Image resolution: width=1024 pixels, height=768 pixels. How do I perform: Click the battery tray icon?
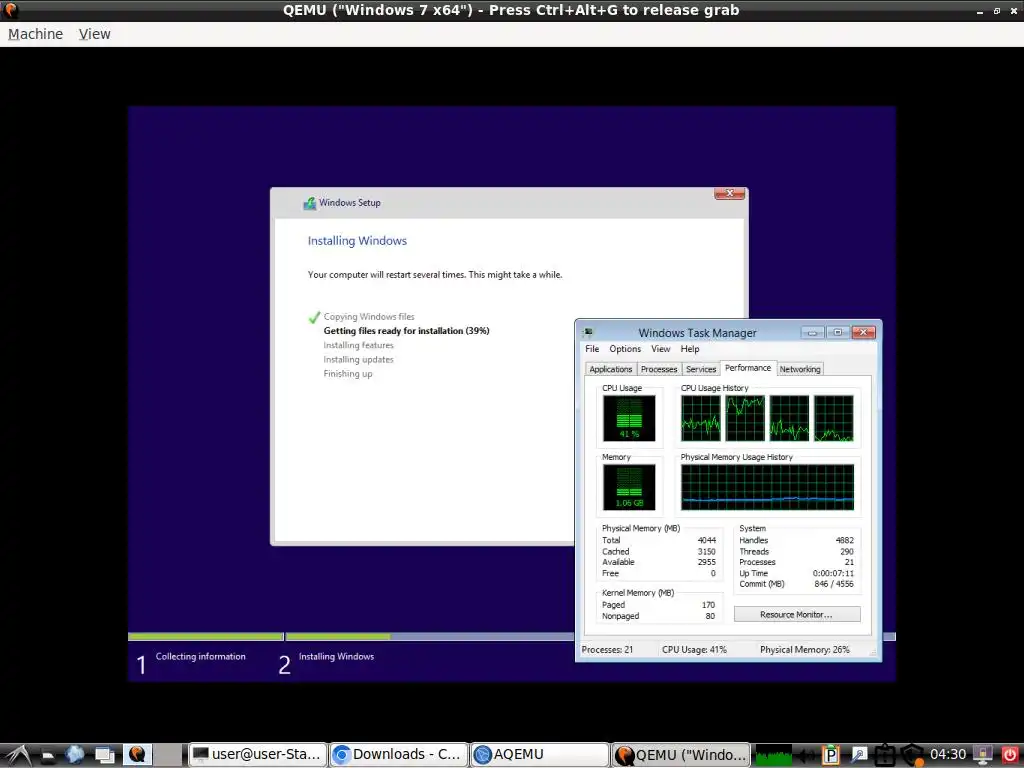click(x=884, y=756)
